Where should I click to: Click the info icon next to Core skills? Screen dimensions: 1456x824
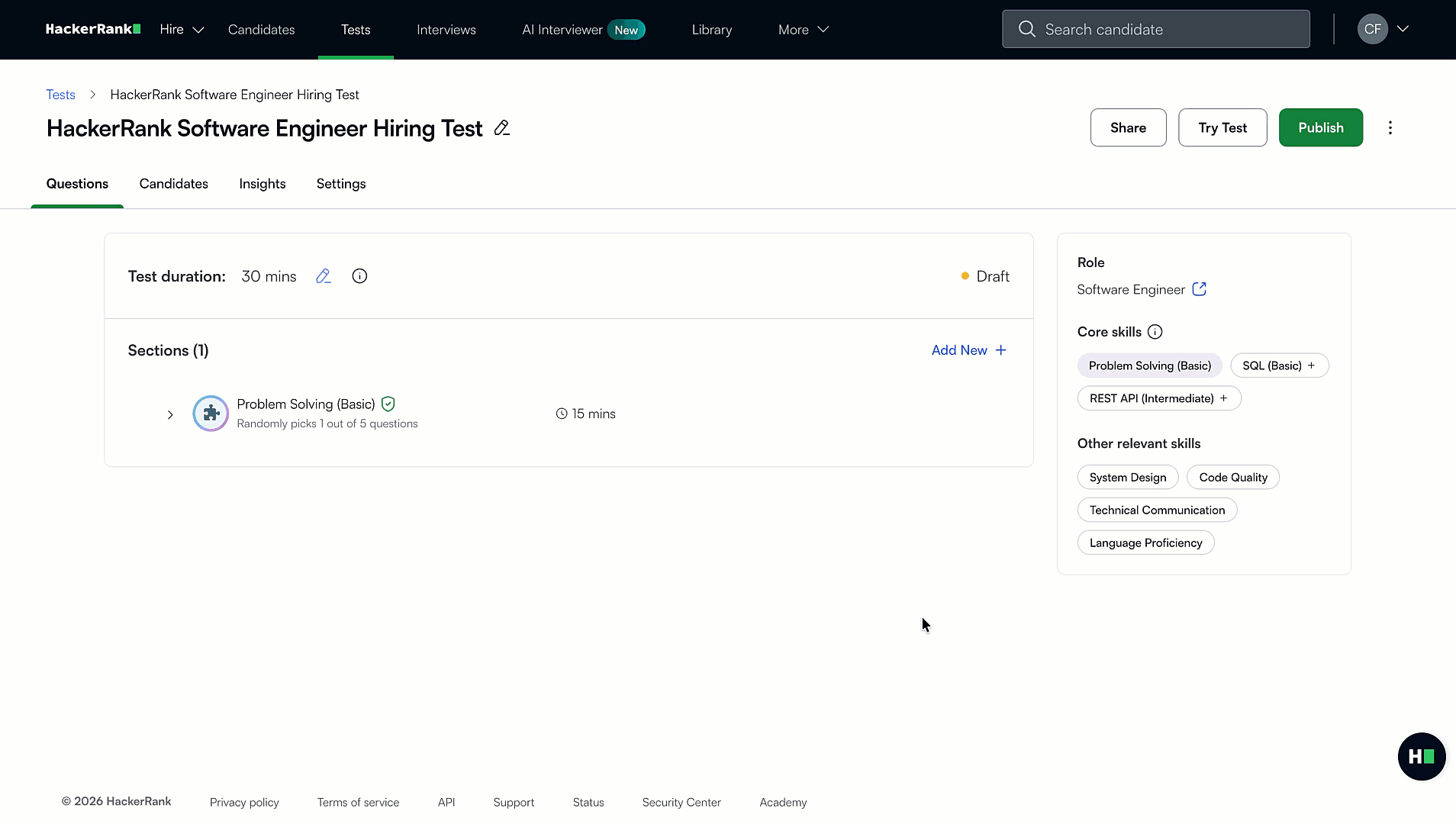(x=1154, y=332)
